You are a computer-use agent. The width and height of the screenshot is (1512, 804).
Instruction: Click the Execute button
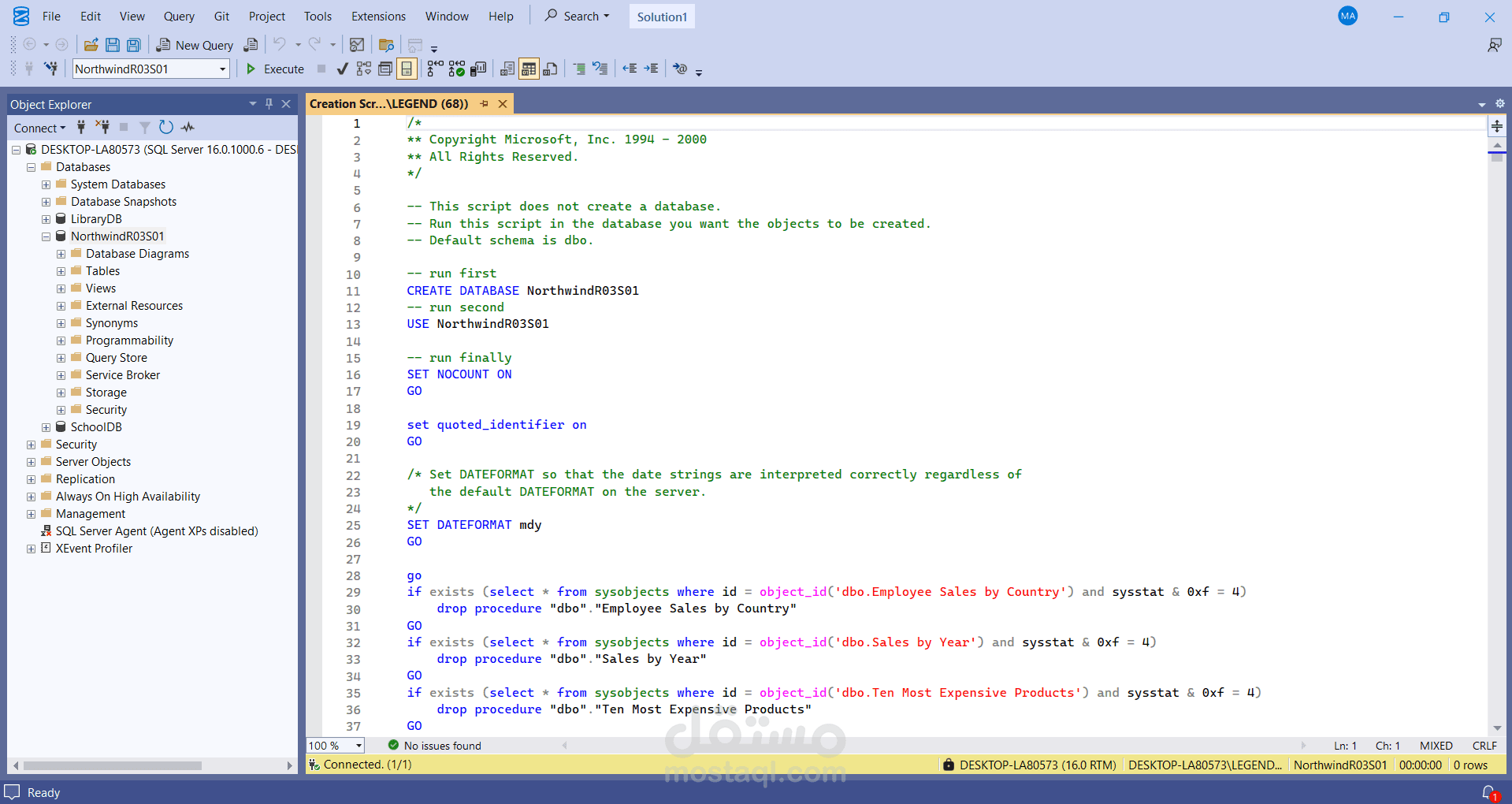pyautogui.click(x=275, y=69)
